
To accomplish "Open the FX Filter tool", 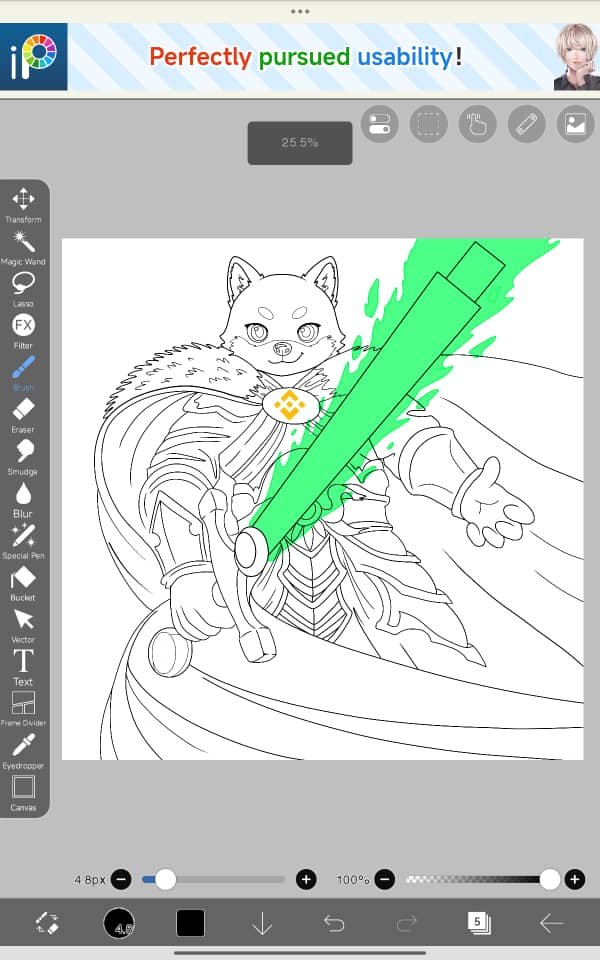I will point(23,331).
